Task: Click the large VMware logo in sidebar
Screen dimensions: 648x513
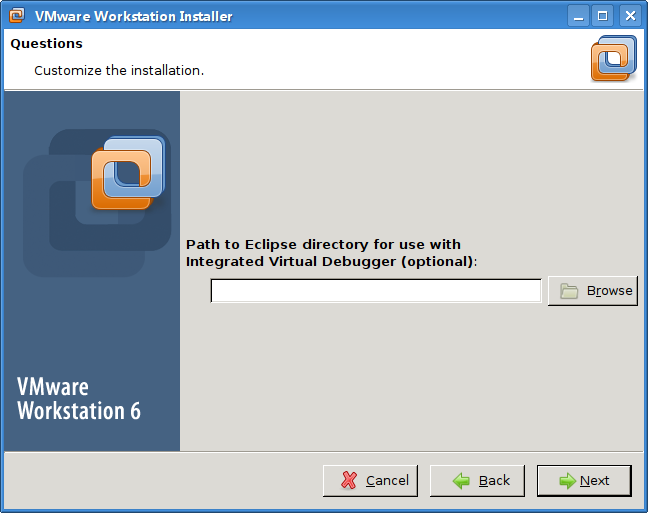Action: (128, 172)
